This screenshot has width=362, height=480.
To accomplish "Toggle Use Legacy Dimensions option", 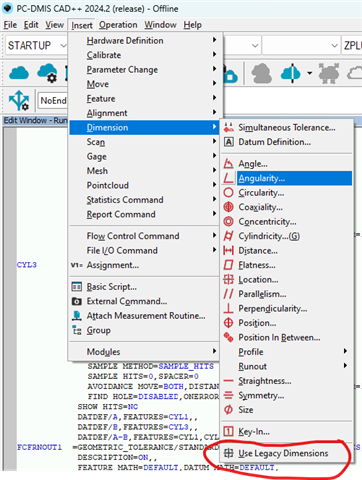I will pyautogui.click(x=287, y=453).
